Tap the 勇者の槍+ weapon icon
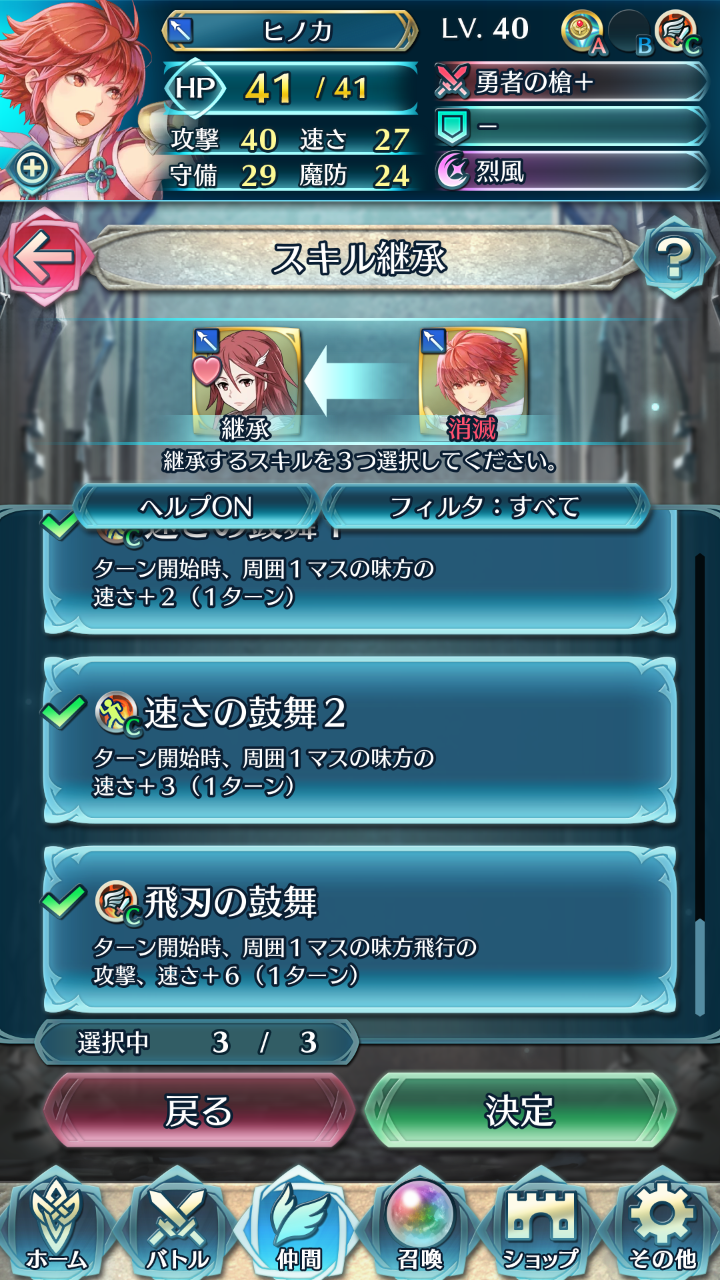 click(x=452, y=83)
